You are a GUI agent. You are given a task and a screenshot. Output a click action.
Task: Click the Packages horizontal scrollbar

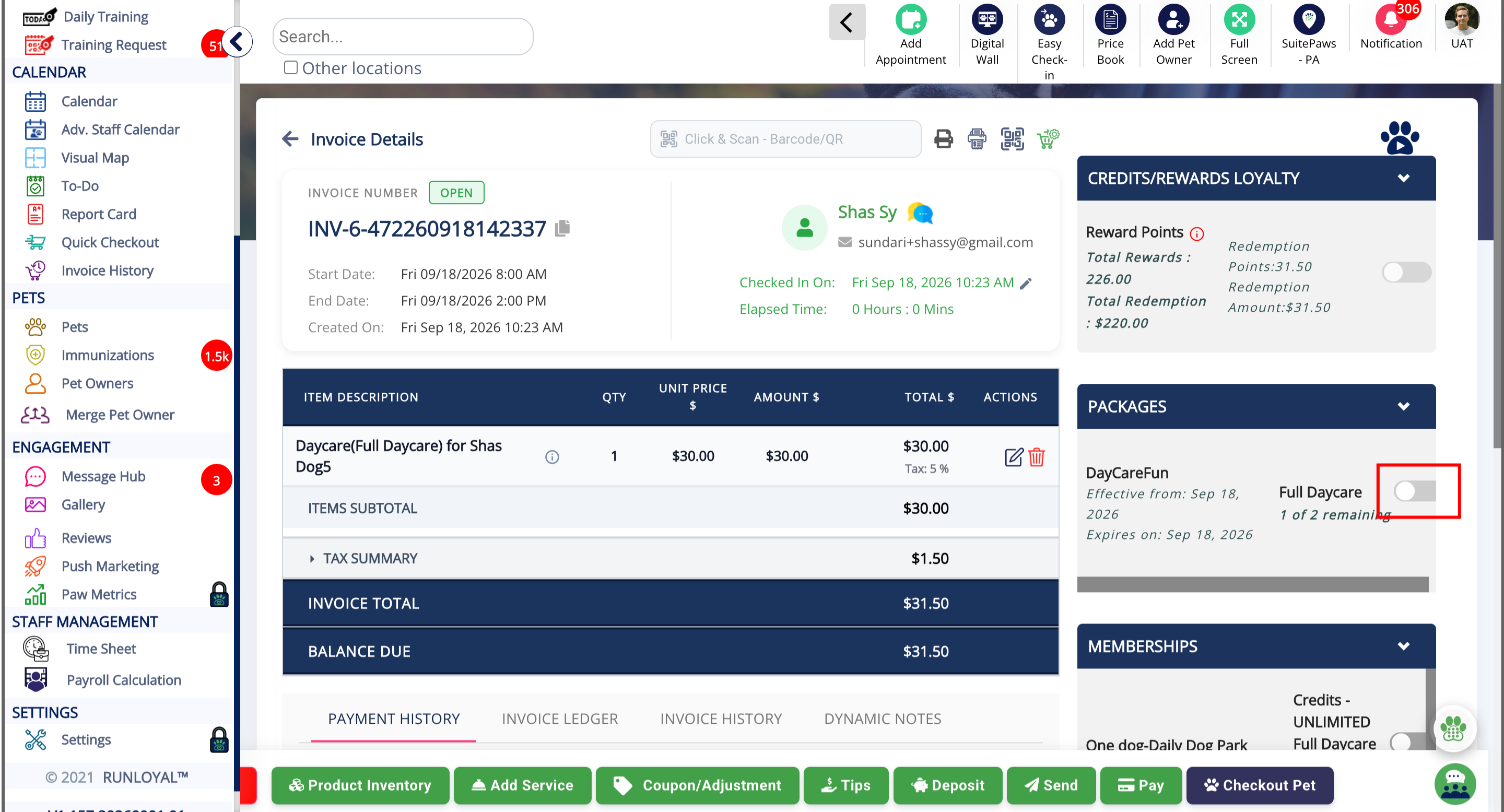[1252, 584]
